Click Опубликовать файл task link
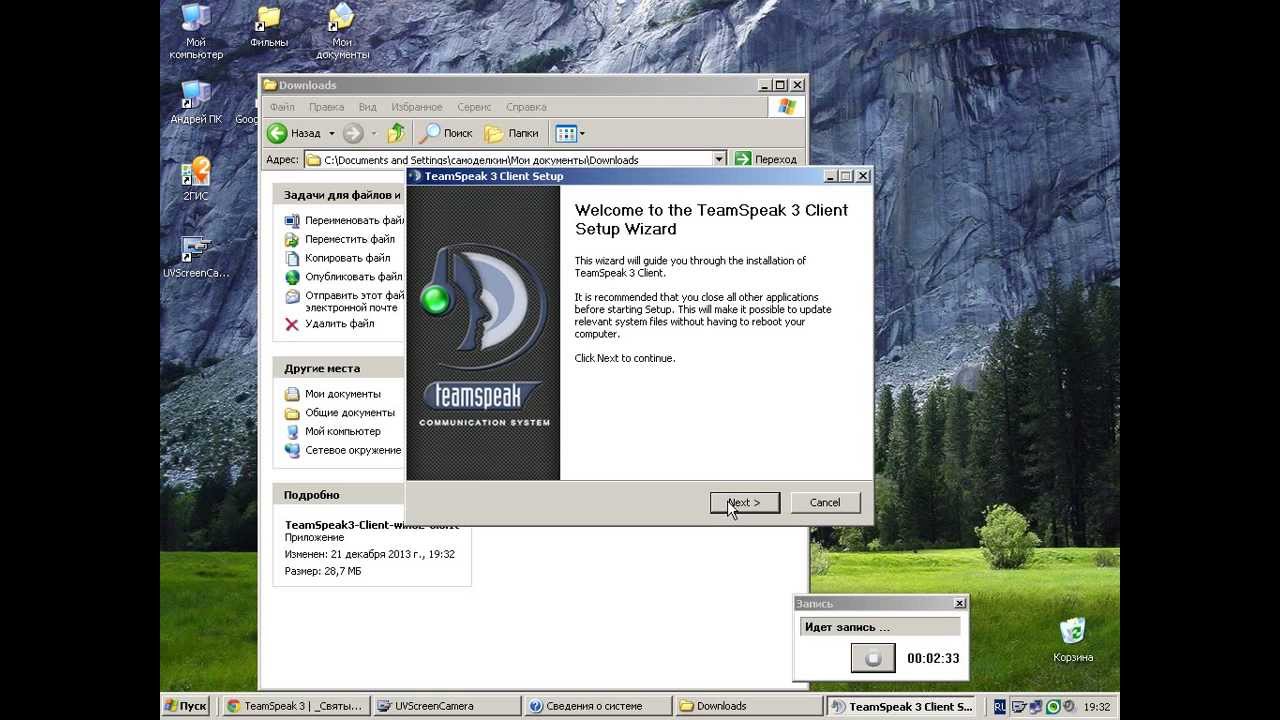1280x720 pixels. (x=354, y=276)
